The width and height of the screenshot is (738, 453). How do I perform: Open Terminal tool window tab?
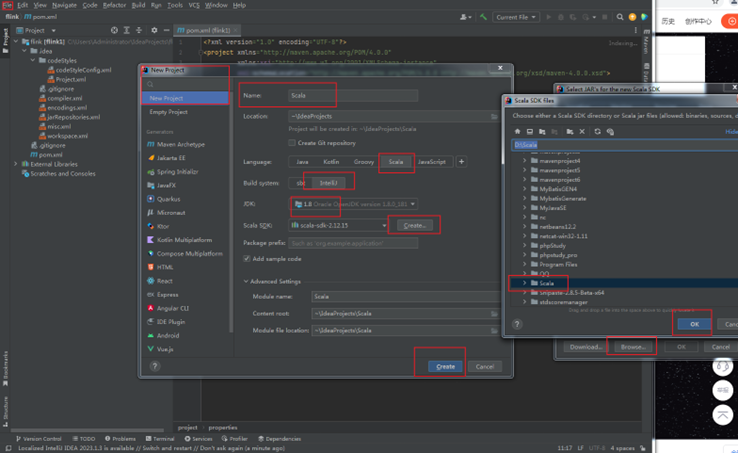(160, 438)
